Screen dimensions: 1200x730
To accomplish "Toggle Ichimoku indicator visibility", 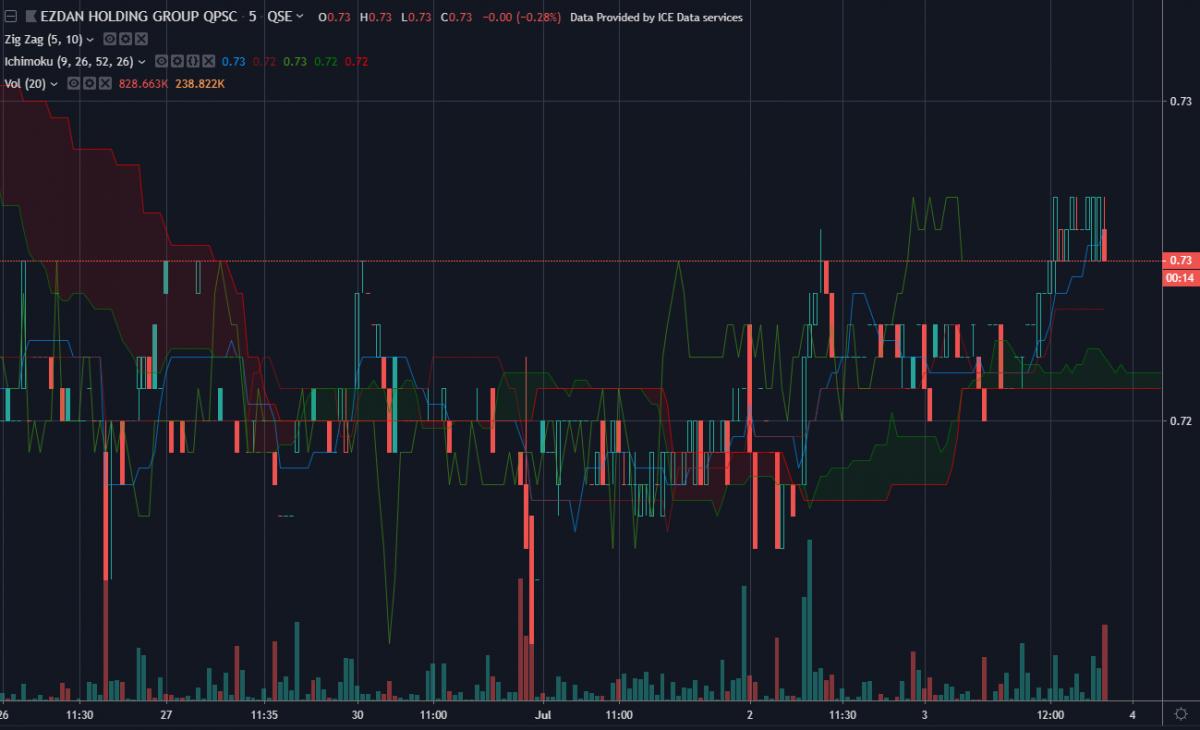I will coord(161,61).
